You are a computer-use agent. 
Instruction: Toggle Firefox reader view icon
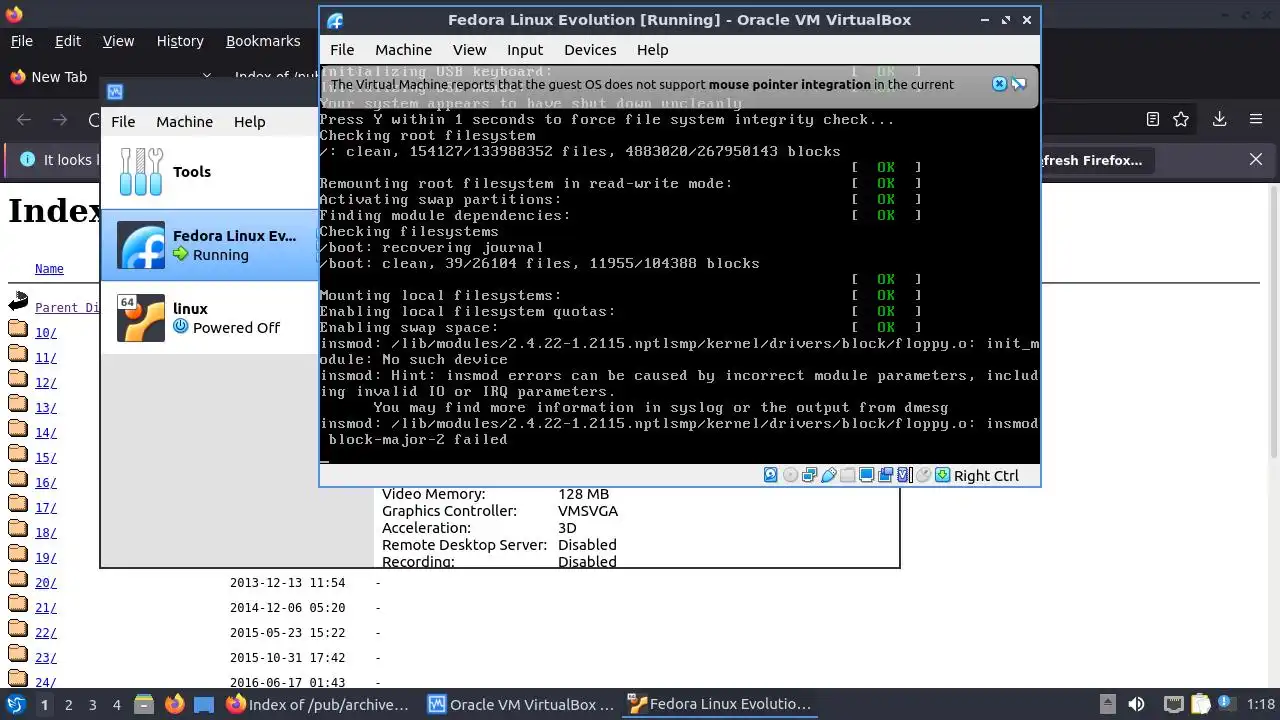coord(1153,119)
